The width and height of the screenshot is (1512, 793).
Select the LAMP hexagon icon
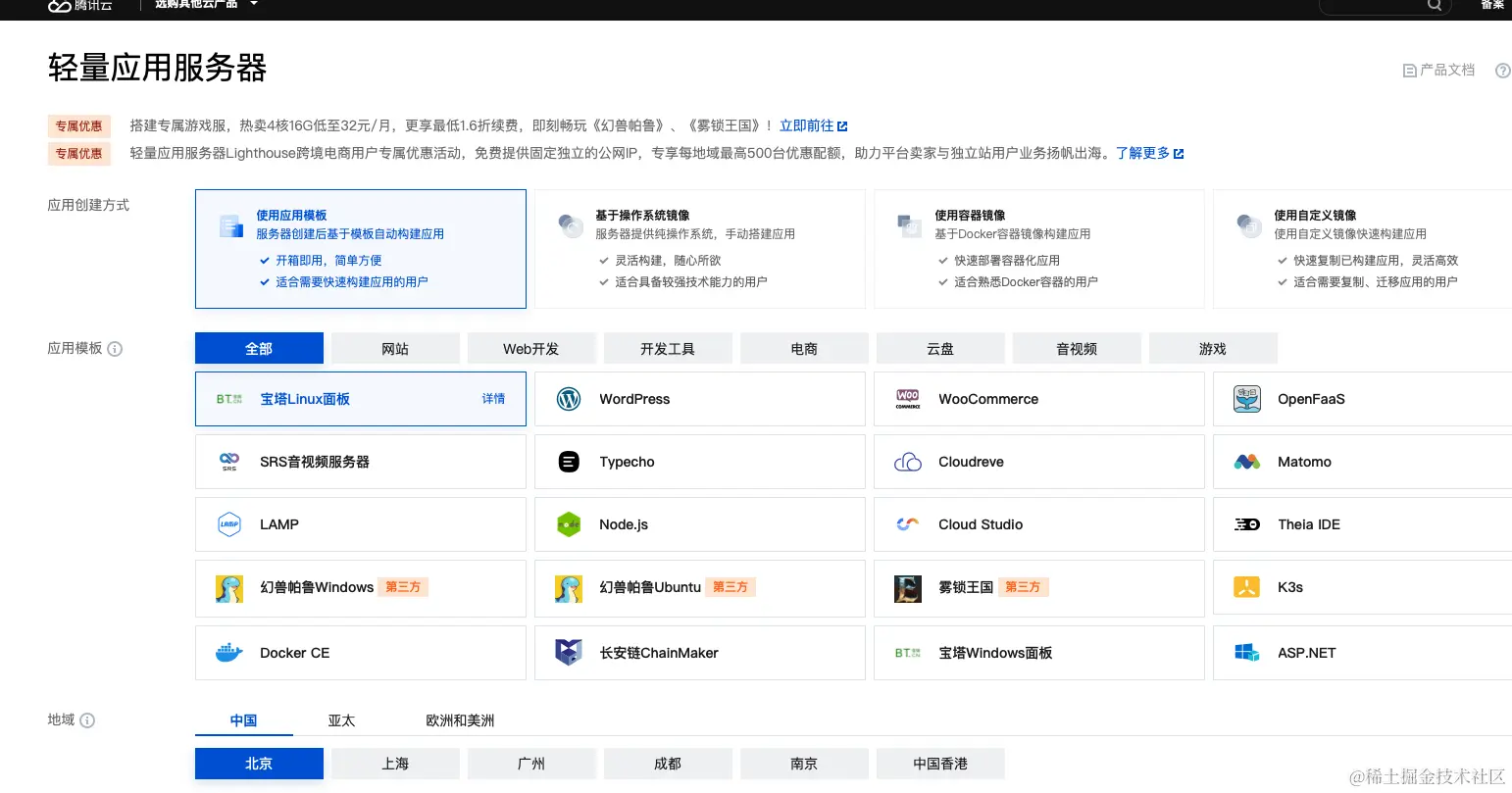[x=229, y=524]
